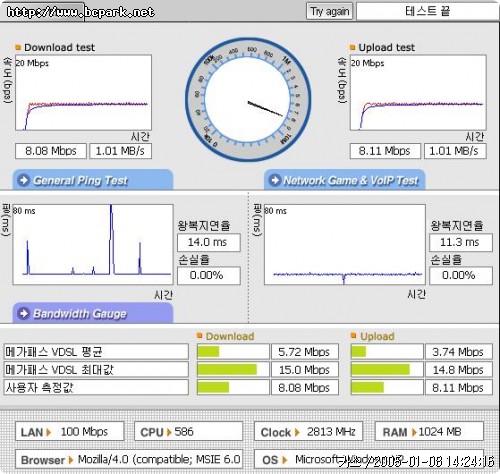Screen dimensions: 500x474
Task: Click the bcpark.net URL link
Action: coord(80,12)
